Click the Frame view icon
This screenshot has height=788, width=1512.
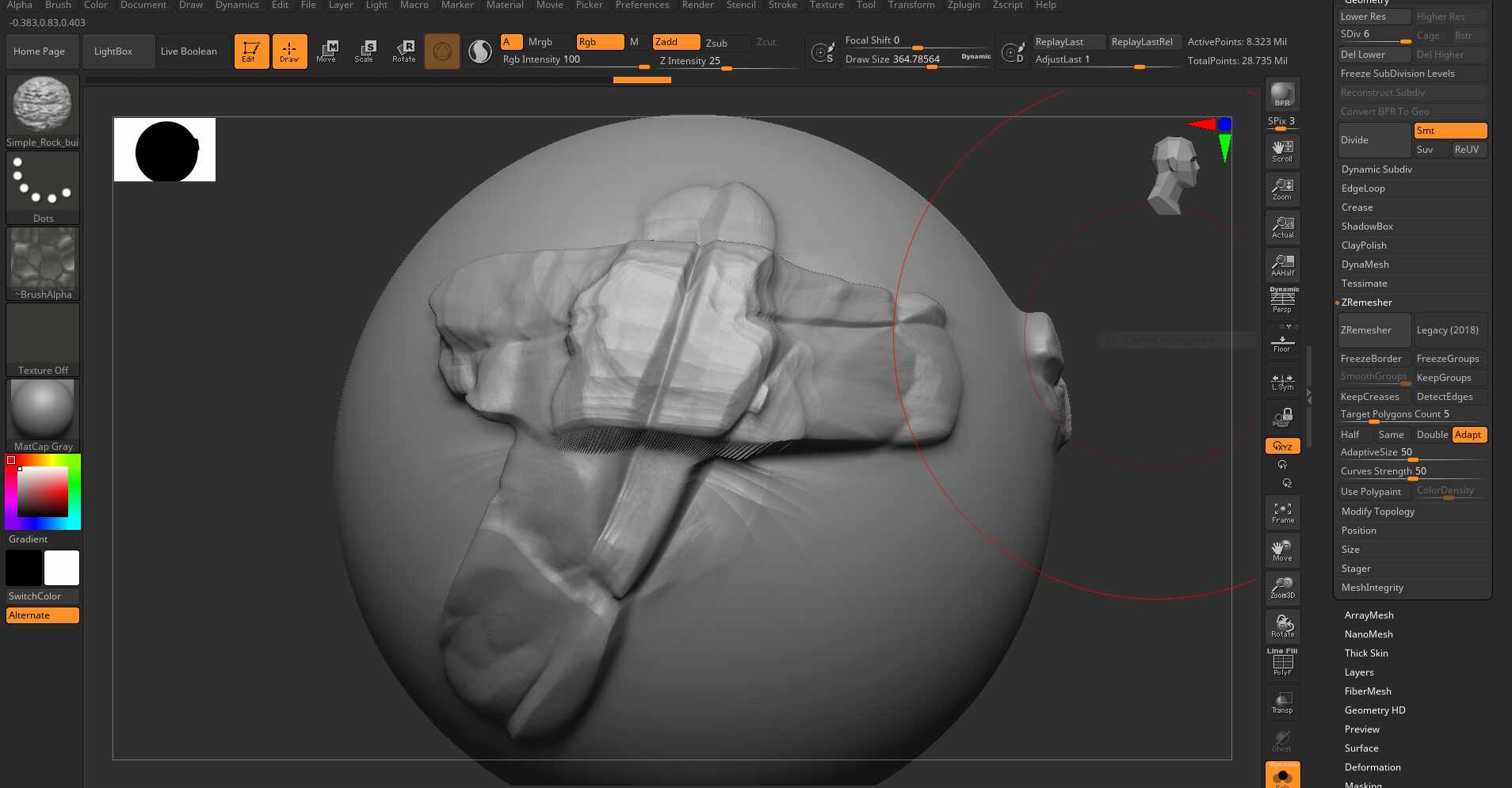coord(1282,512)
